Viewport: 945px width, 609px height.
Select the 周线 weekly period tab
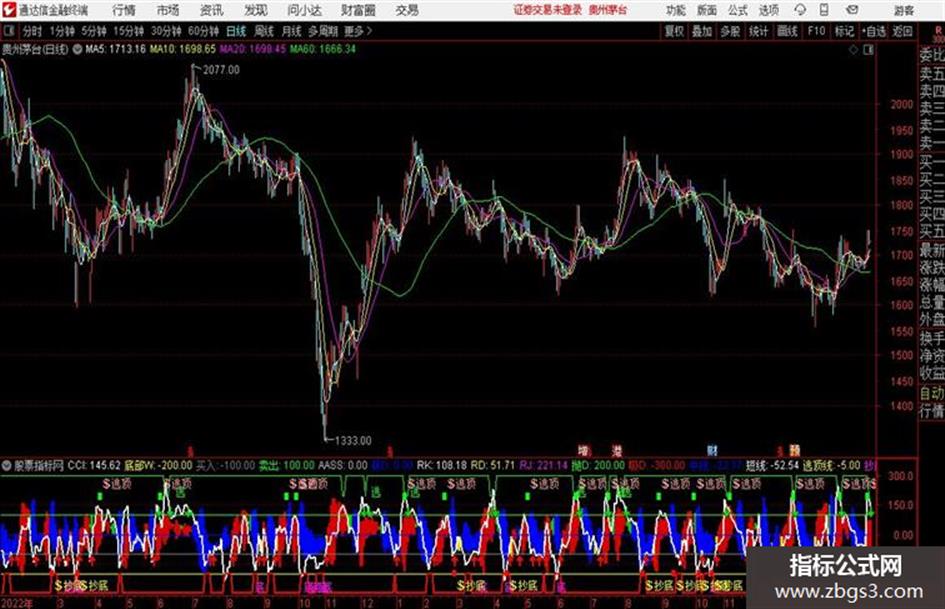[264, 31]
